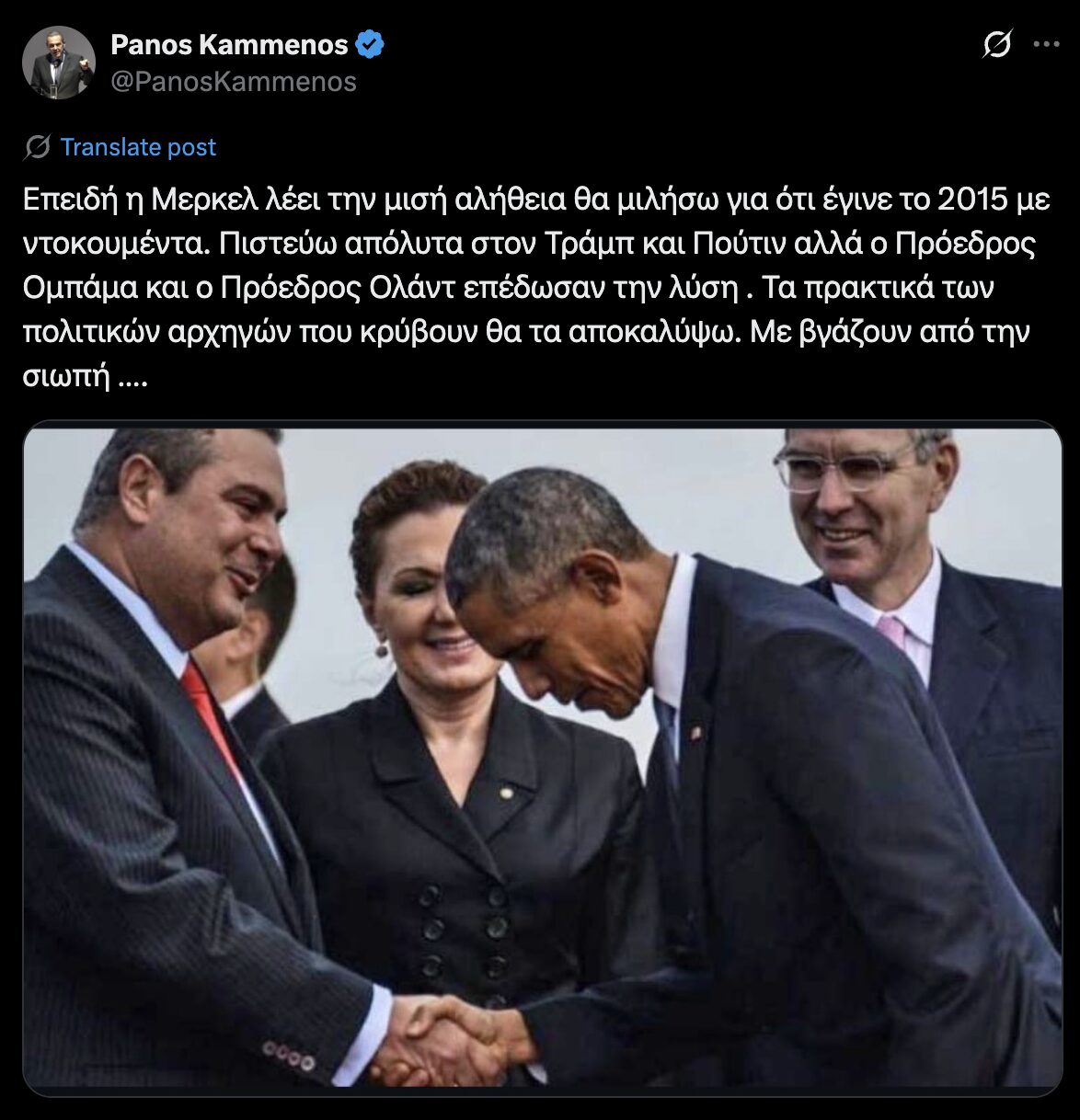Open the @PanosKammenos handle
Viewport: 1080px width, 1120px height.
point(234,82)
